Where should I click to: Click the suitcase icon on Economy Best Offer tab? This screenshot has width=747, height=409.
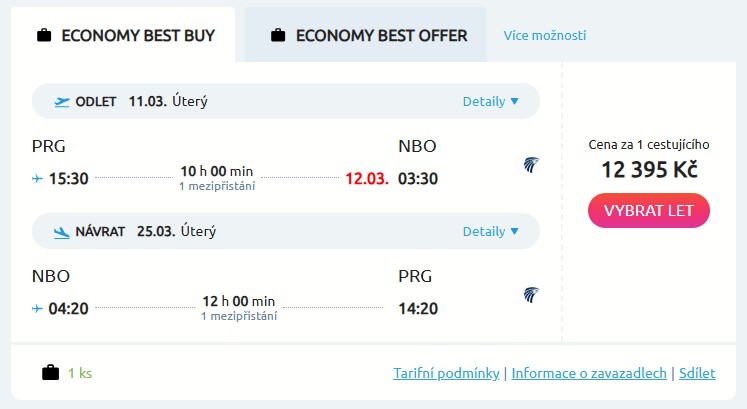(279, 36)
